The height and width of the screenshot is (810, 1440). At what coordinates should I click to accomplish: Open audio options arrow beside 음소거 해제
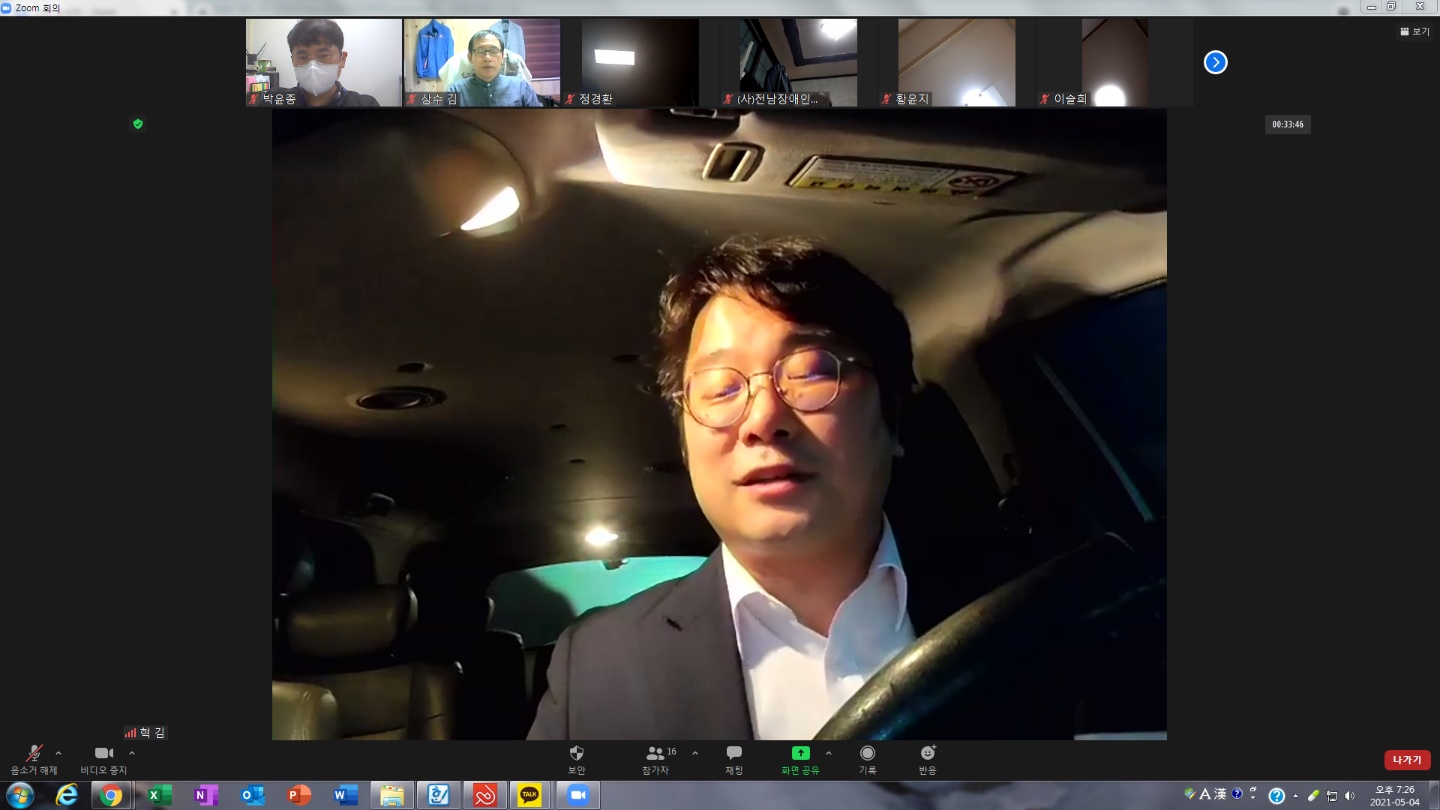[58, 753]
